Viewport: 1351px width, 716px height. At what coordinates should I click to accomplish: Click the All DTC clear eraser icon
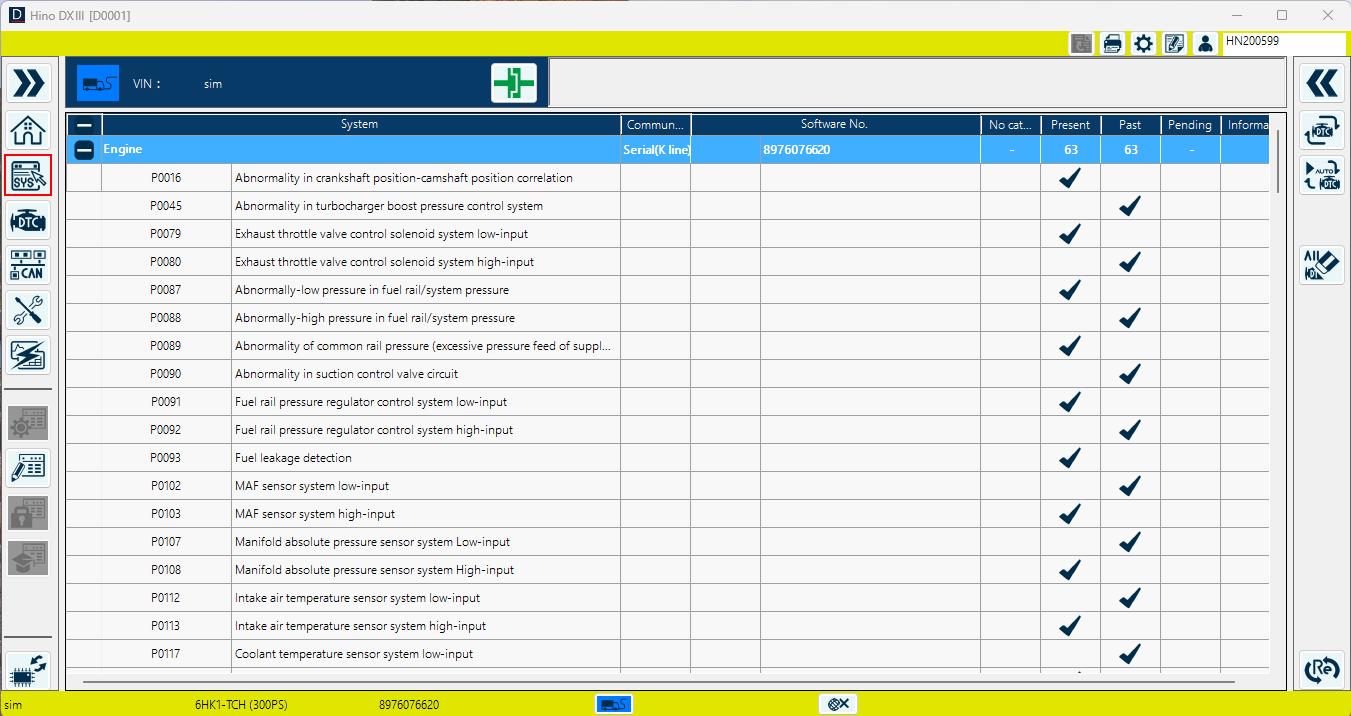(x=1321, y=264)
